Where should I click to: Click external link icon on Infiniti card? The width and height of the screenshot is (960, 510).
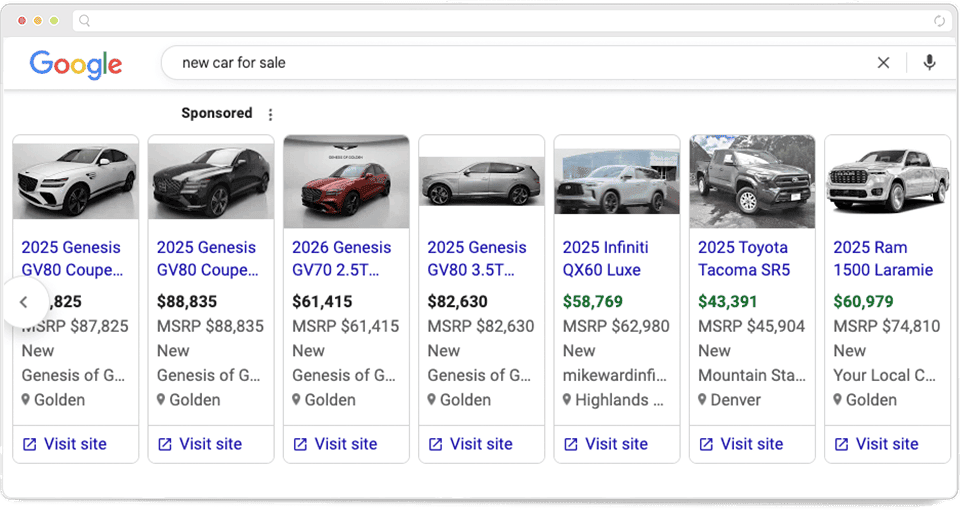(x=571, y=444)
